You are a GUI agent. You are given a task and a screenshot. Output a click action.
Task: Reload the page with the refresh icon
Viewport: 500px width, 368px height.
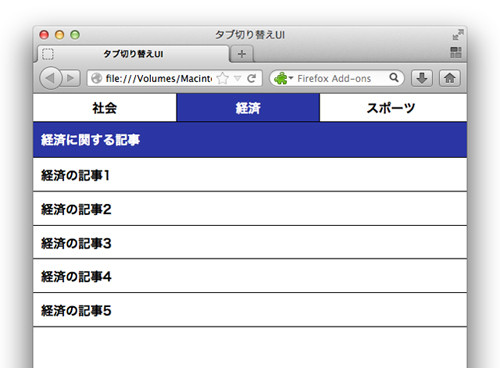coord(252,78)
